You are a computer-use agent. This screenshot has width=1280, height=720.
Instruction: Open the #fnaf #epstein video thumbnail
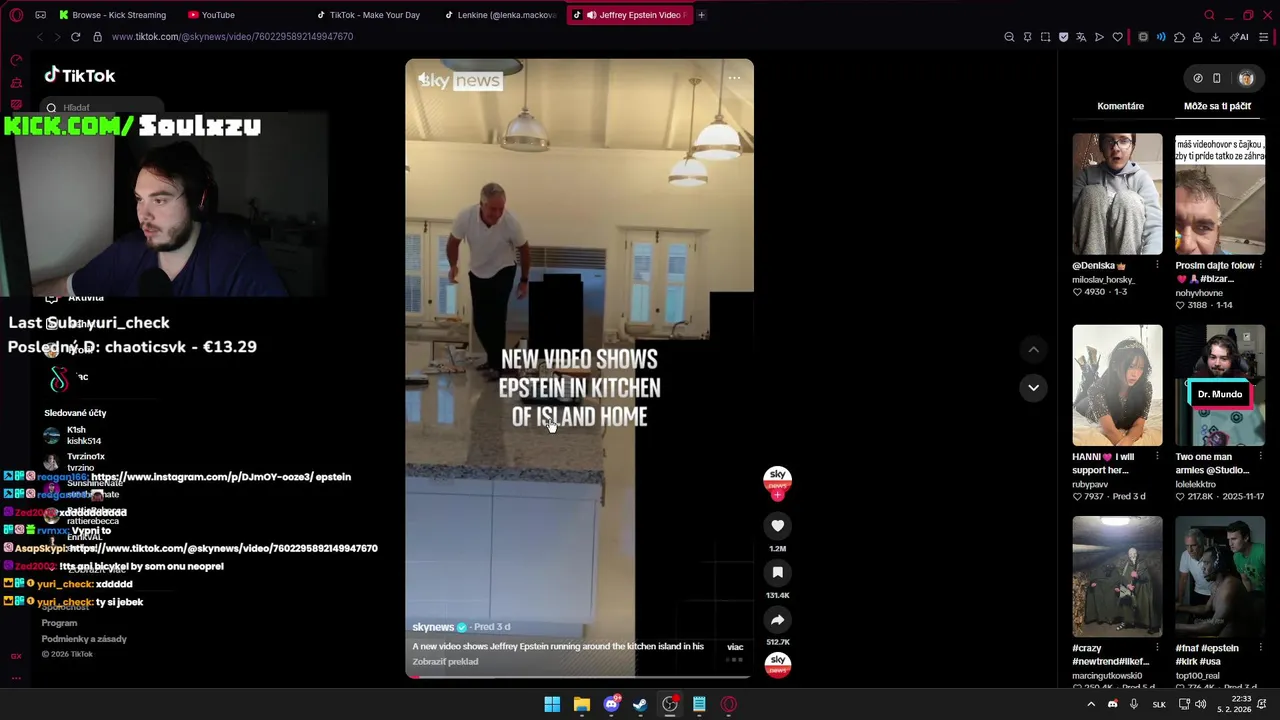(x=1219, y=577)
